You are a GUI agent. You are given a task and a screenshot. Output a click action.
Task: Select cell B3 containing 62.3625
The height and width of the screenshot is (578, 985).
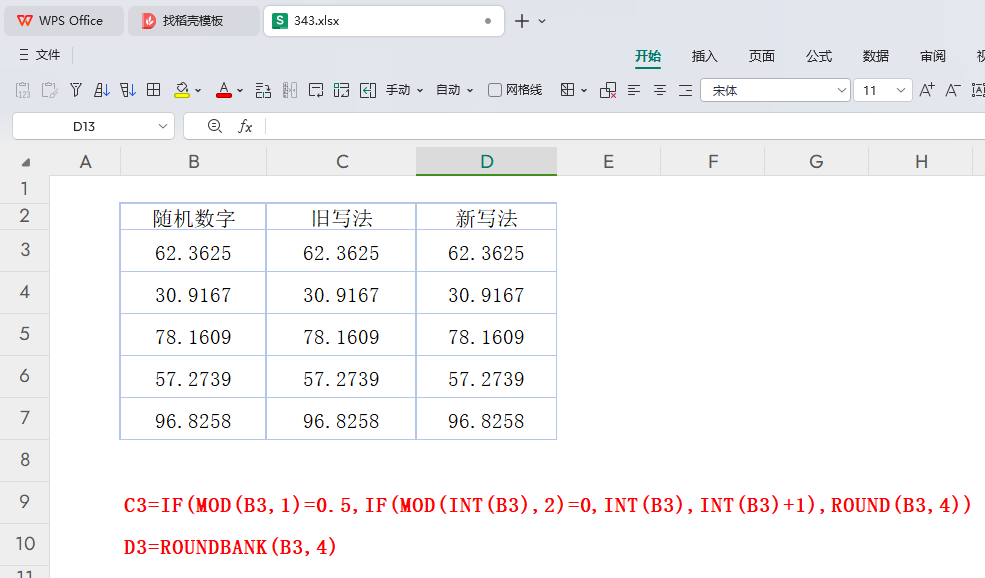click(x=193, y=253)
